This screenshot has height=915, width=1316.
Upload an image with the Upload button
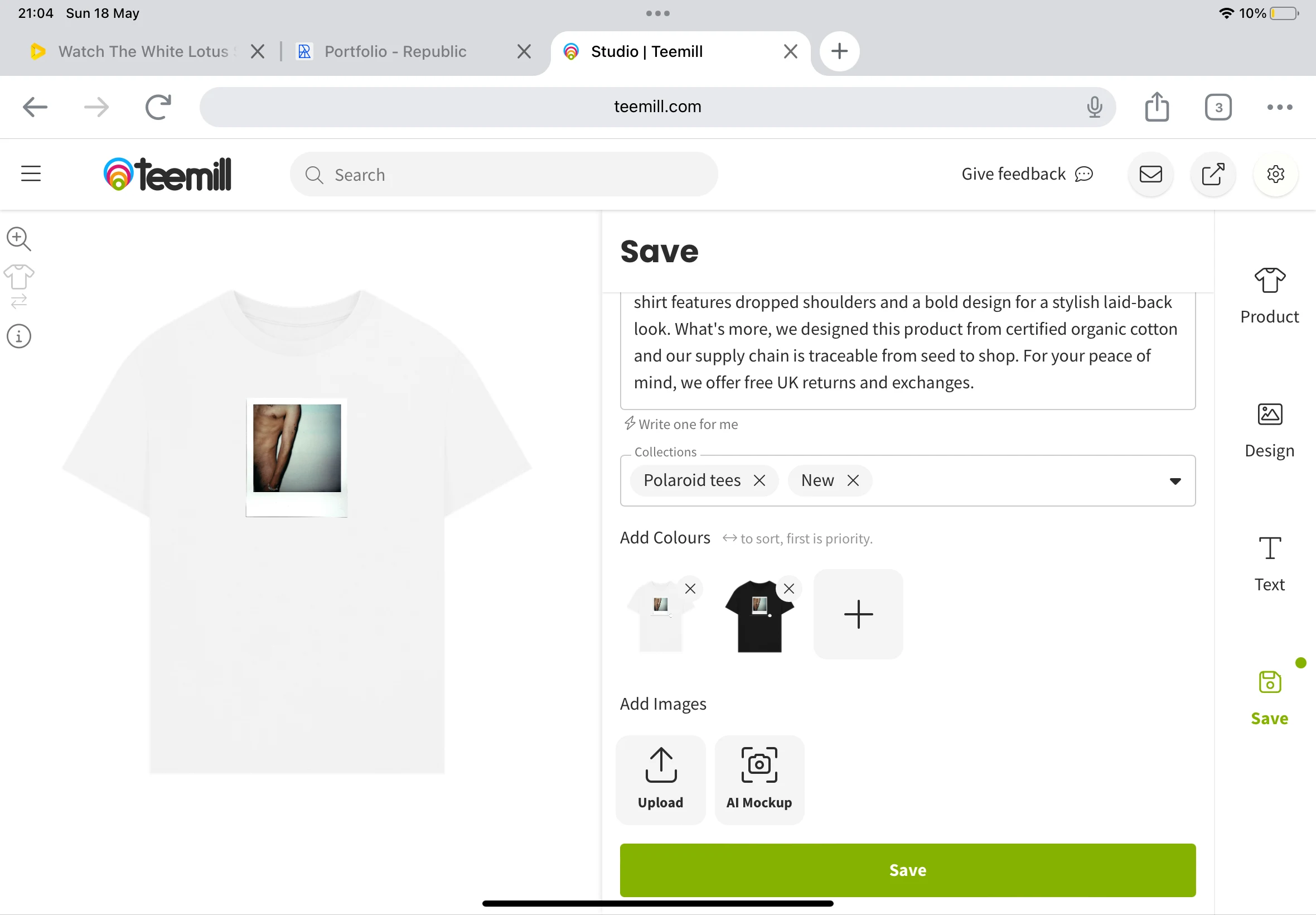click(661, 779)
